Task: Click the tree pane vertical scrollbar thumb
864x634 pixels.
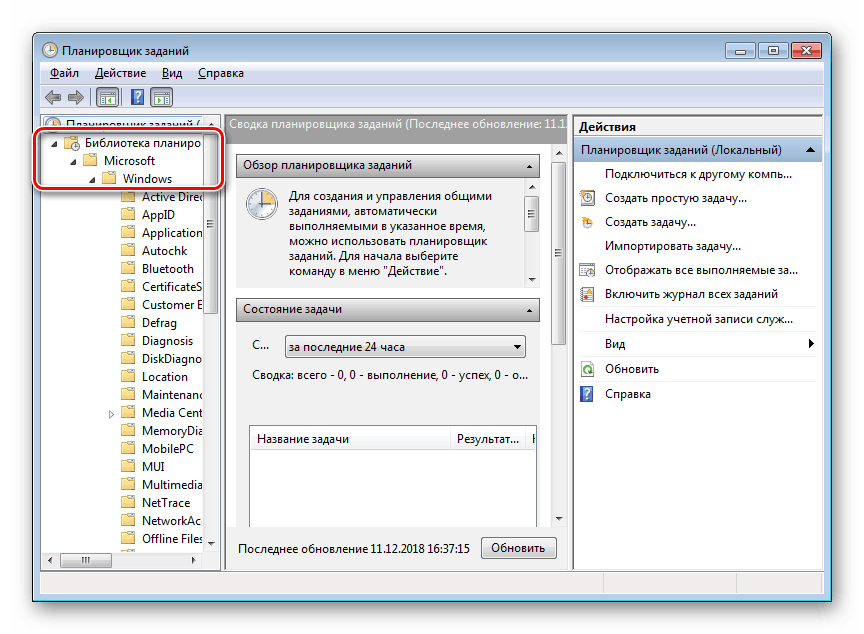Action: (x=210, y=223)
